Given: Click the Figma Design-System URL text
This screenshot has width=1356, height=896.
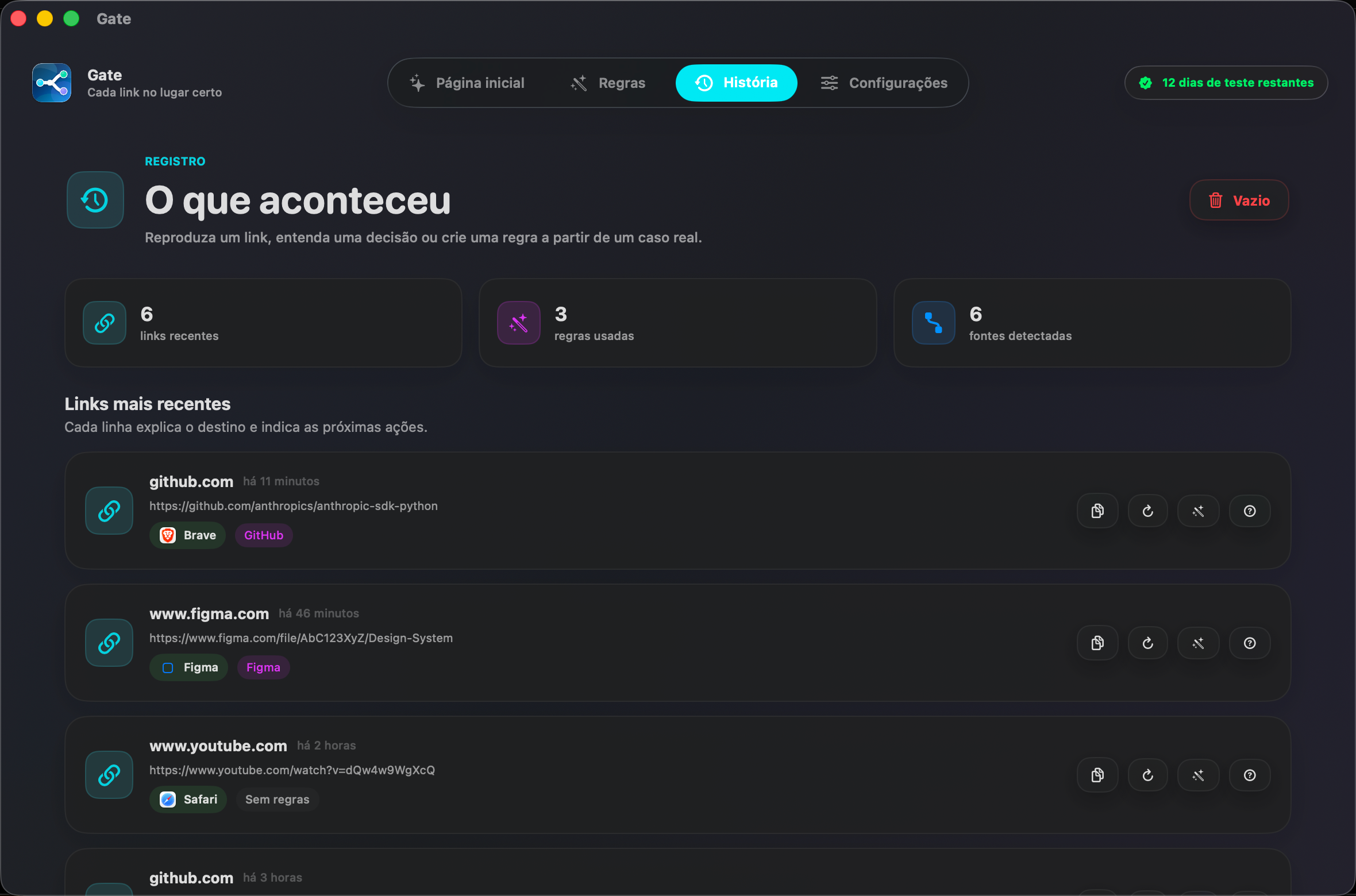Looking at the screenshot, I should [x=301, y=638].
